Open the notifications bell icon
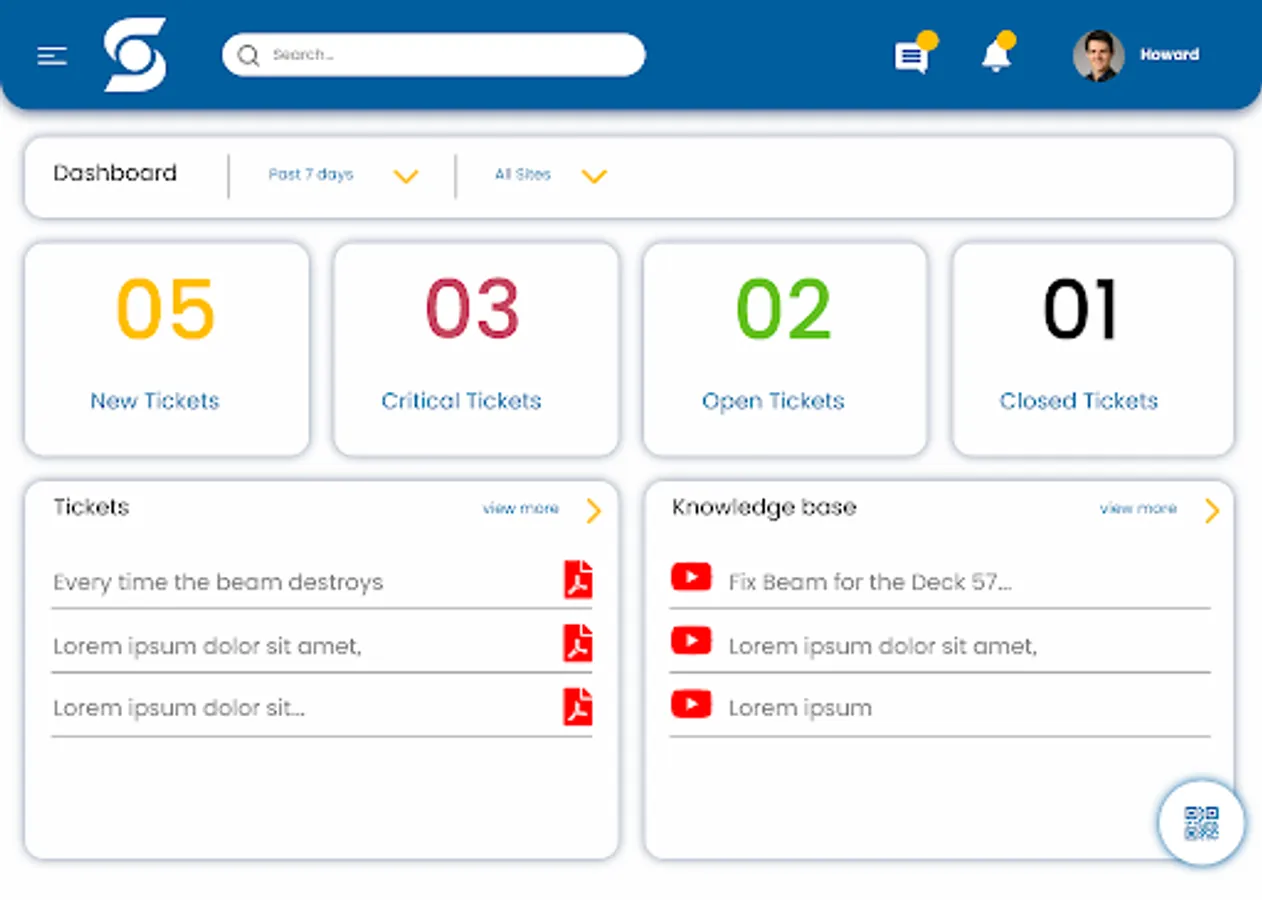 click(x=996, y=55)
